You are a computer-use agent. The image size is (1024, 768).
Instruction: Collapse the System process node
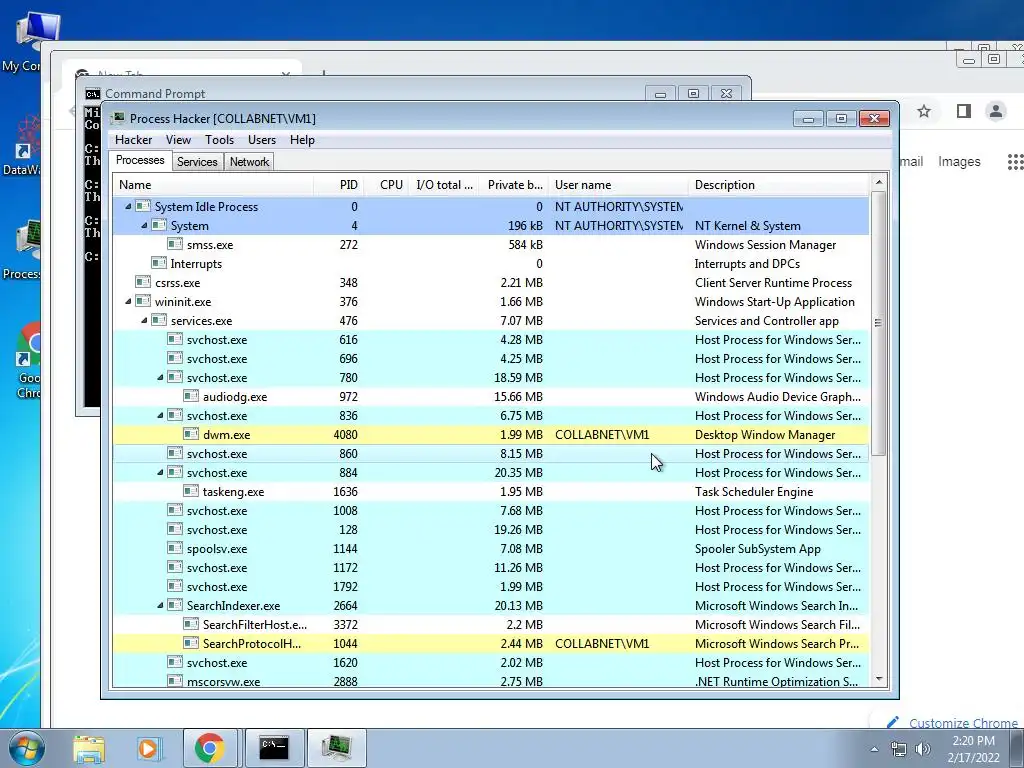pos(144,225)
